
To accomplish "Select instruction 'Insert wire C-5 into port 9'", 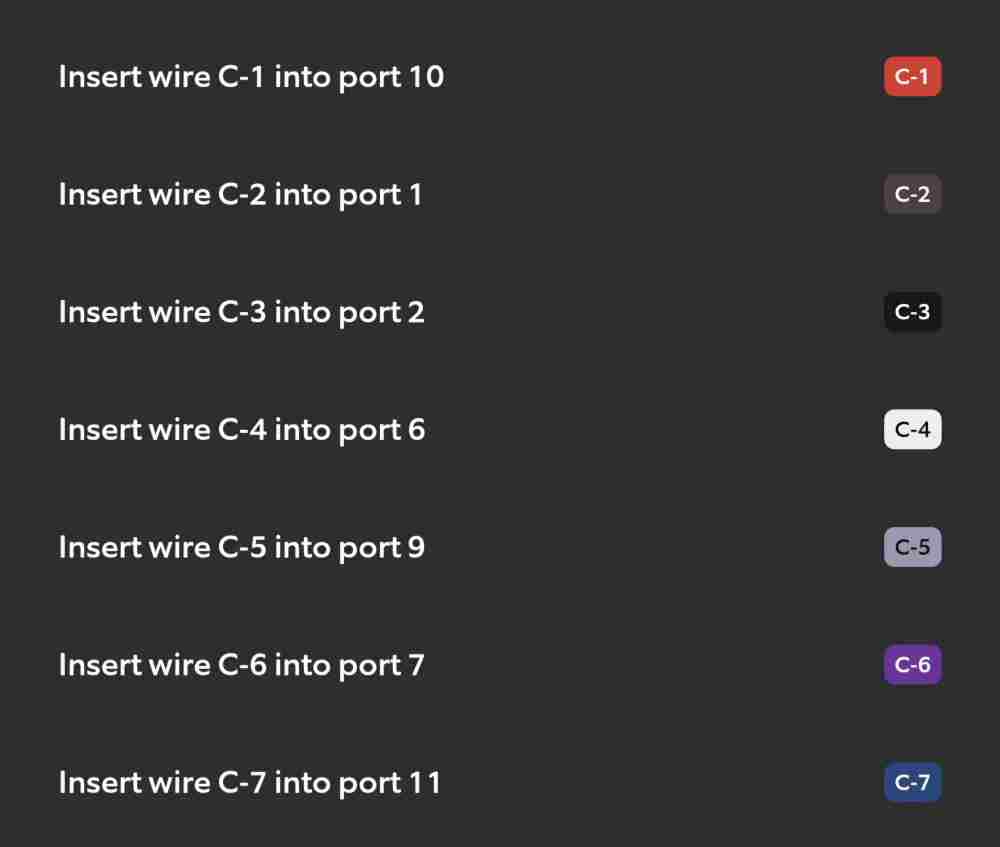I will click(242, 547).
